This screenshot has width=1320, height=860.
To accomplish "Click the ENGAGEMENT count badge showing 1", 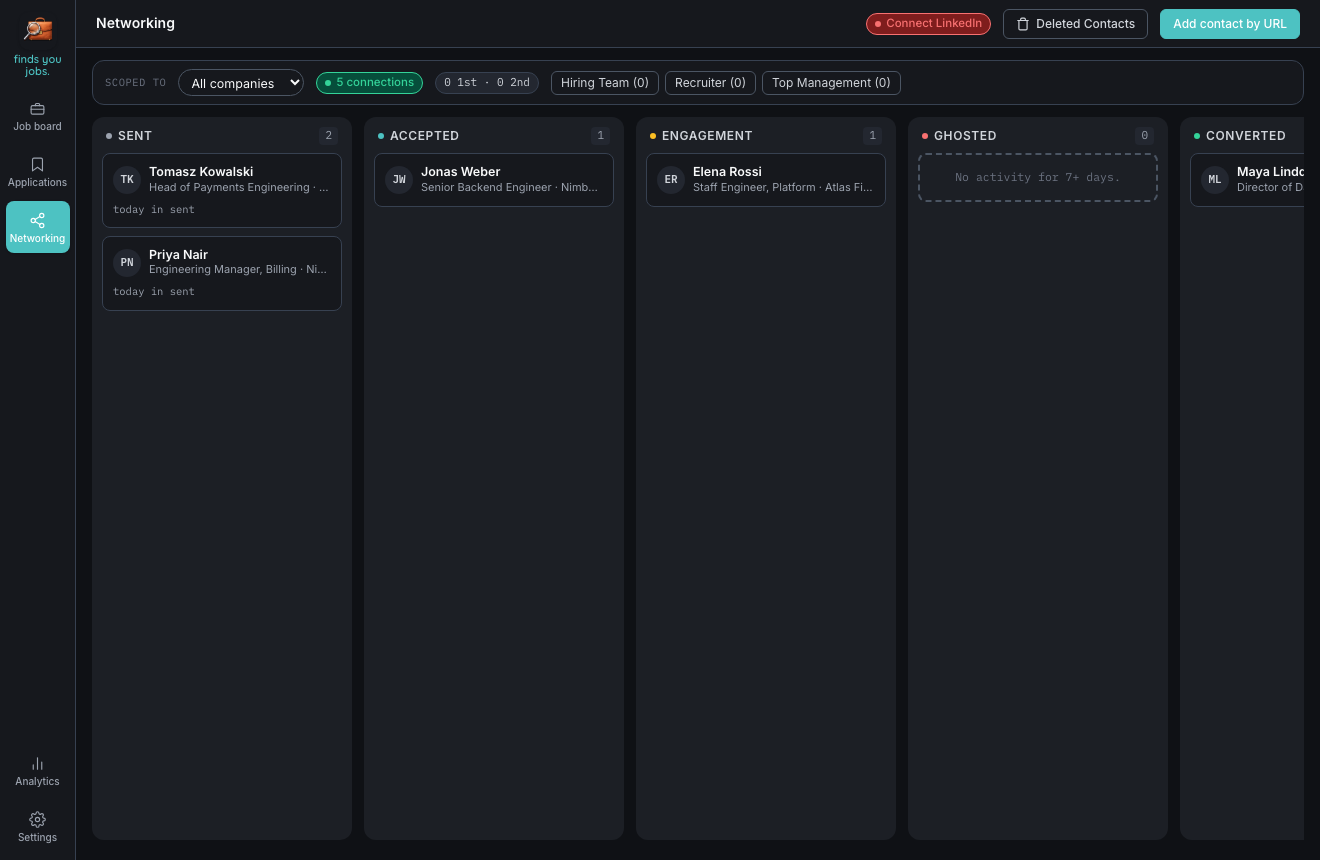I will 872,136.
